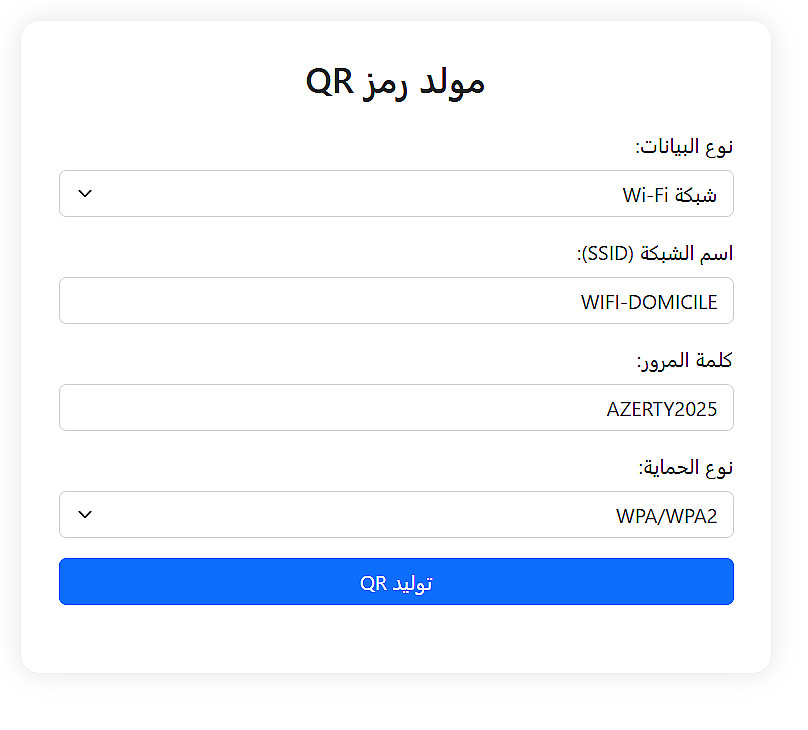Click the اسم الشبكة (SSID) label
808x730 pixels.
[x=655, y=254]
